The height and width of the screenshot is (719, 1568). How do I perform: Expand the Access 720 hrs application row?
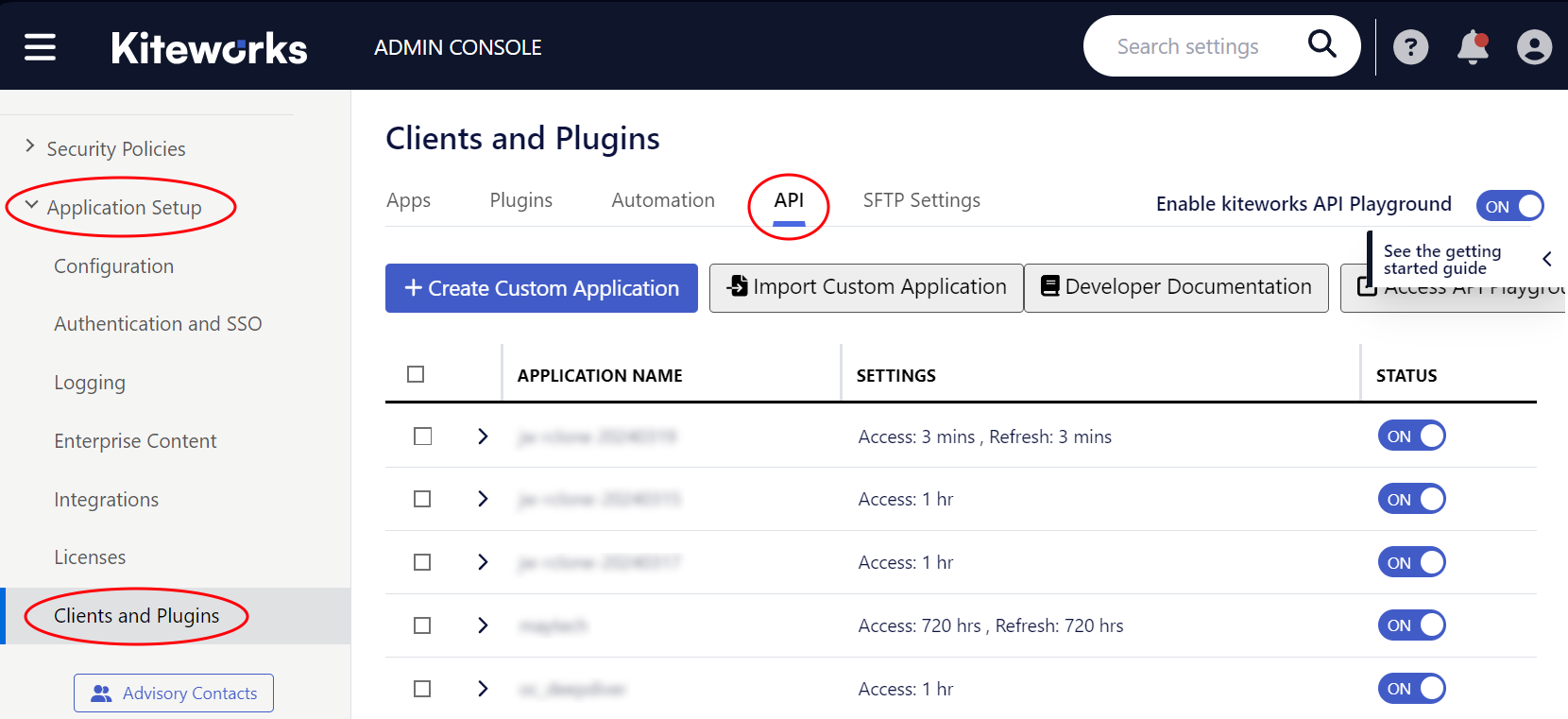tap(483, 625)
